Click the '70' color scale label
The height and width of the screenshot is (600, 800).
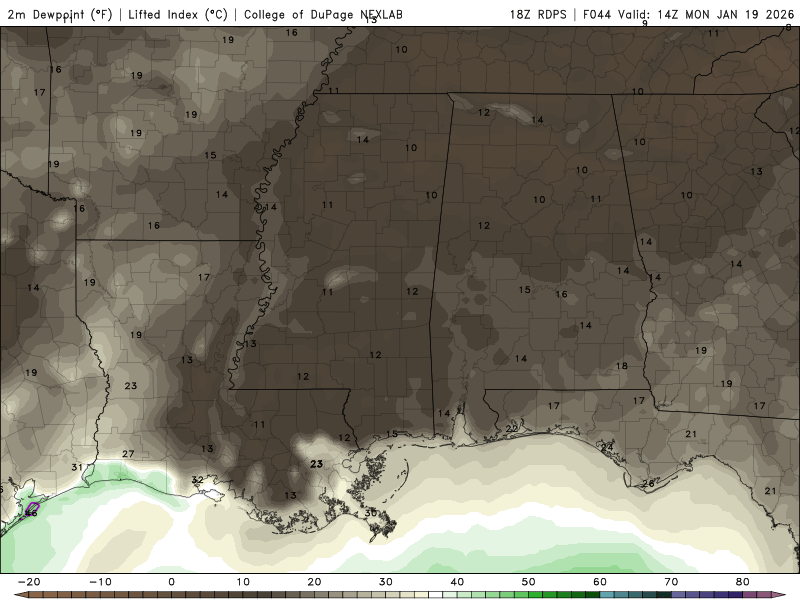pos(671,582)
